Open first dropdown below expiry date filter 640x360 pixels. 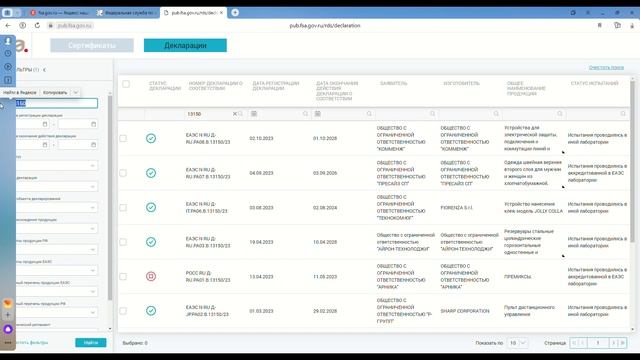57,166
